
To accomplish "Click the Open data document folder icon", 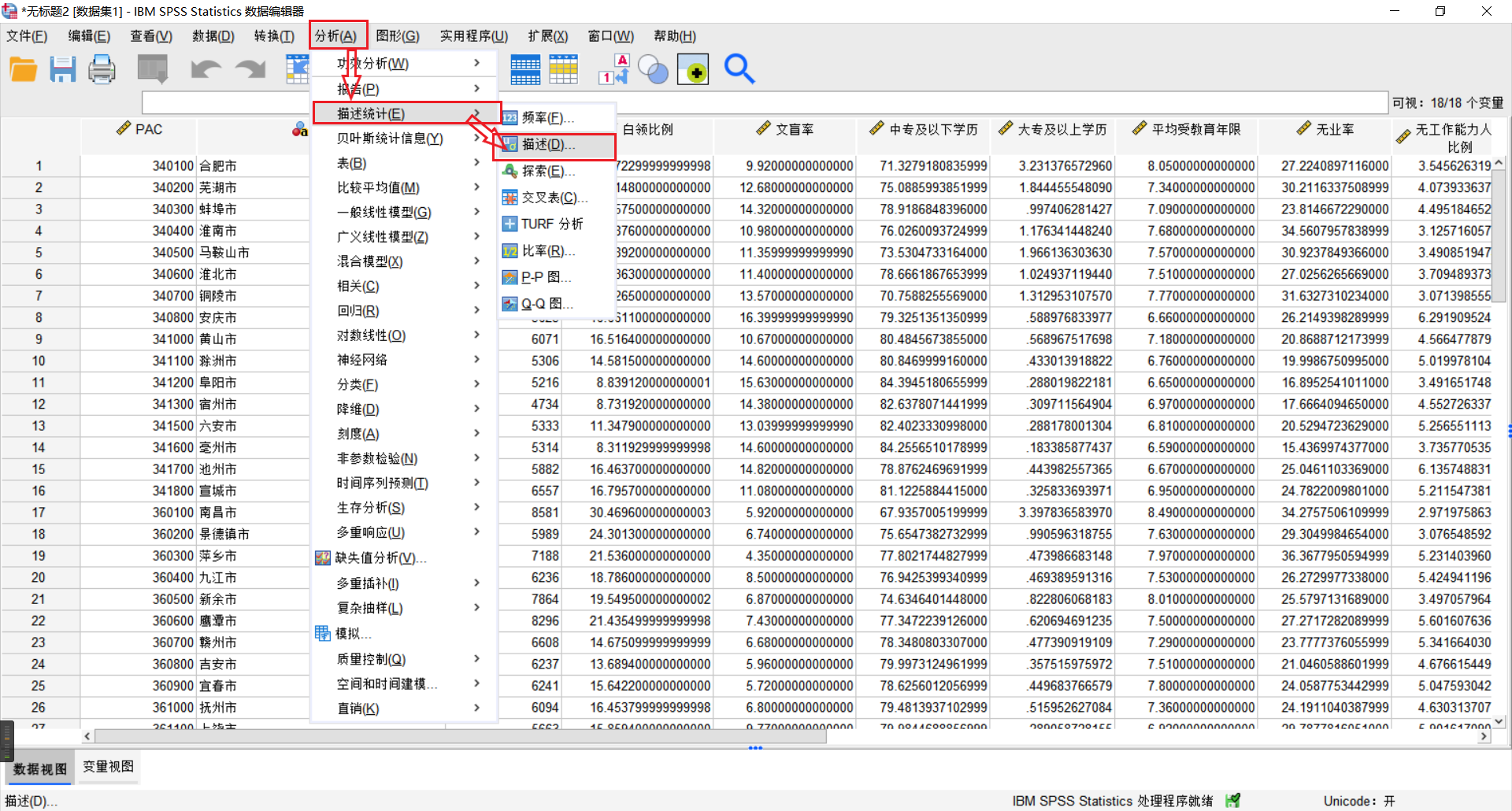I will click(x=23, y=69).
